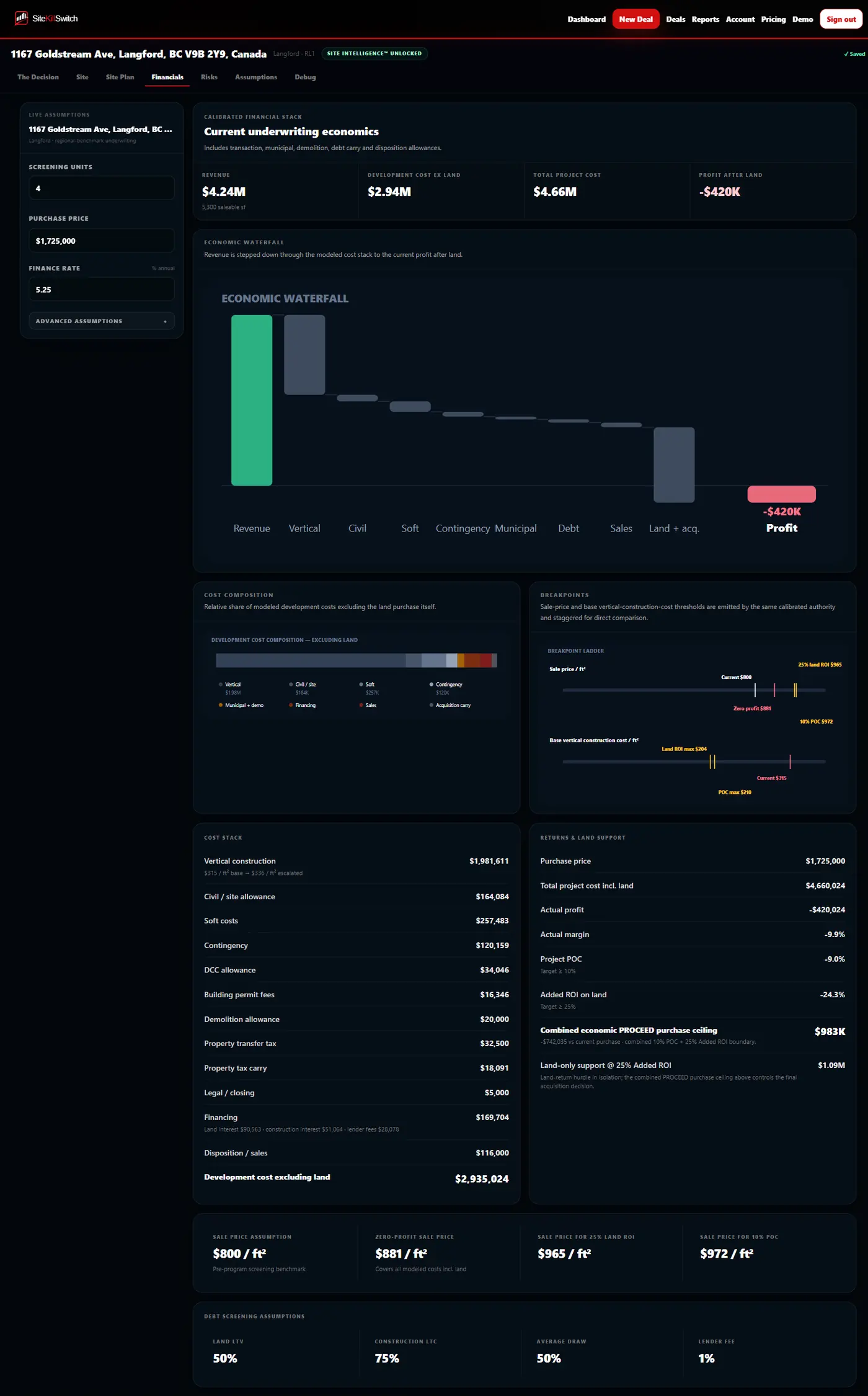Screen dimensions: 868x1396
Task: Edit the Purchase Price field
Action: tap(102, 241)
